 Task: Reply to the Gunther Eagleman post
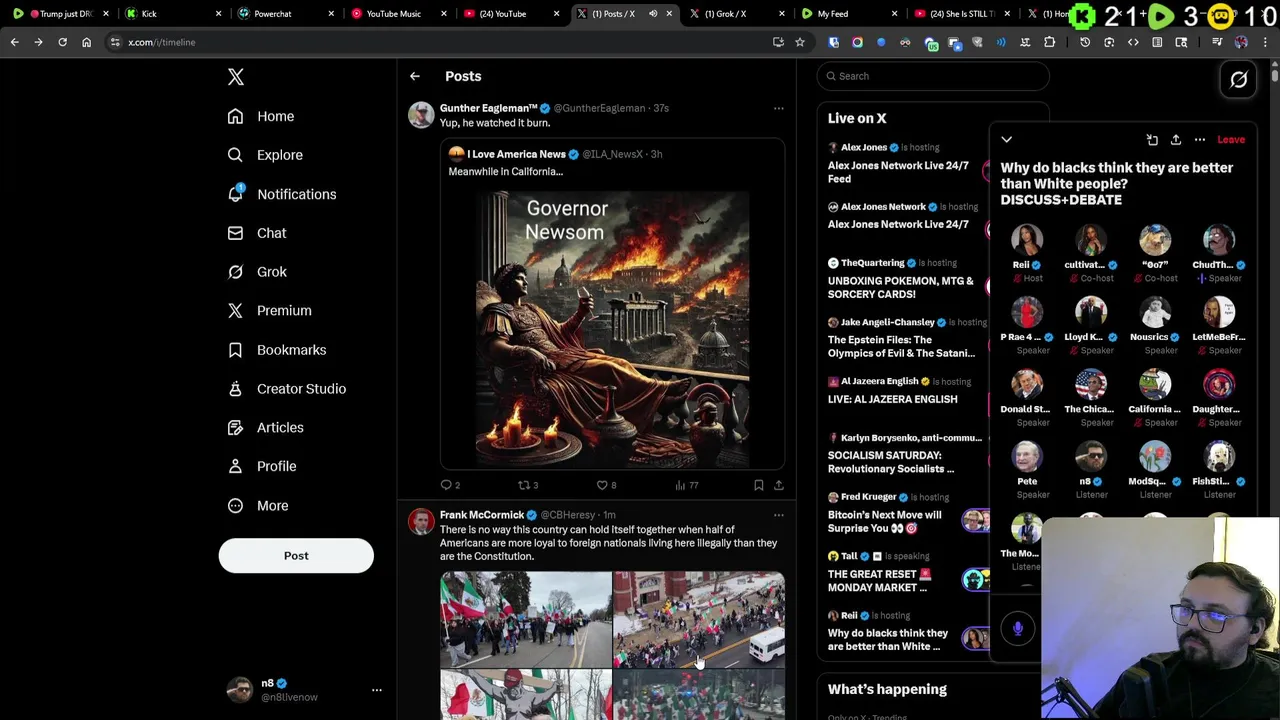pos(450,485)
